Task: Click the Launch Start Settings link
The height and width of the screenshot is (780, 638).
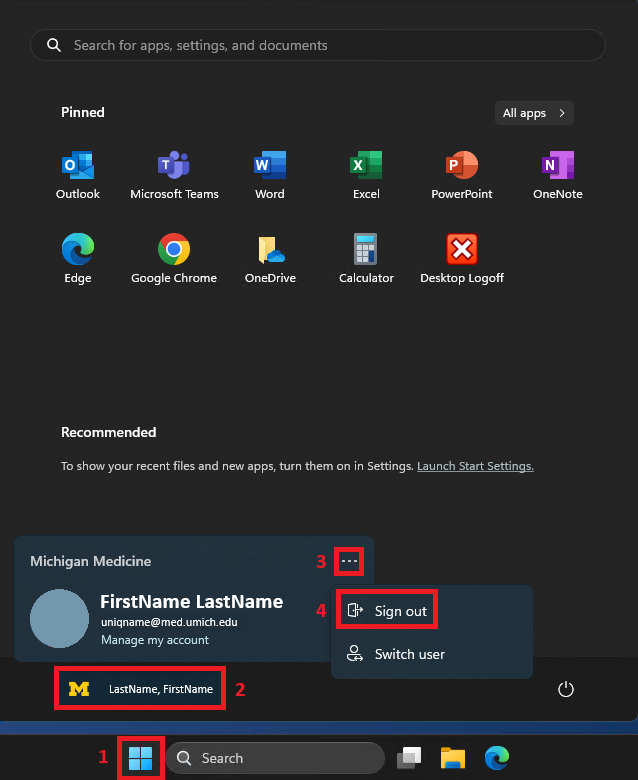Action: click(x=475, y=466)
